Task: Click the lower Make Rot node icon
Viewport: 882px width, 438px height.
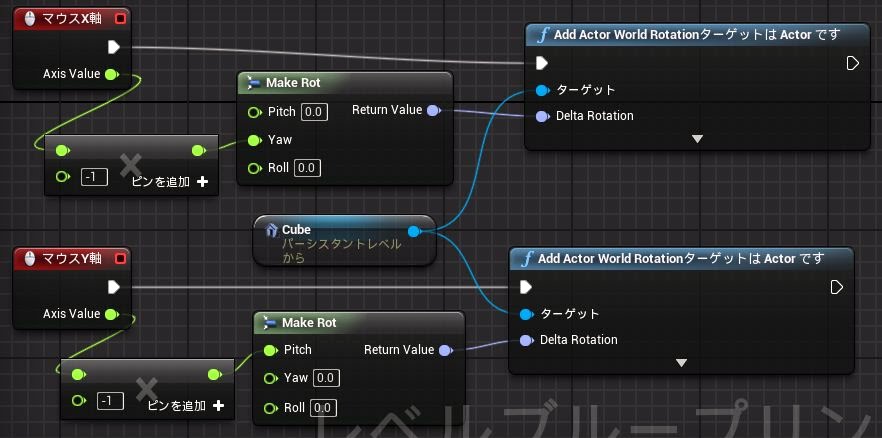Action: tap(270, 323)
